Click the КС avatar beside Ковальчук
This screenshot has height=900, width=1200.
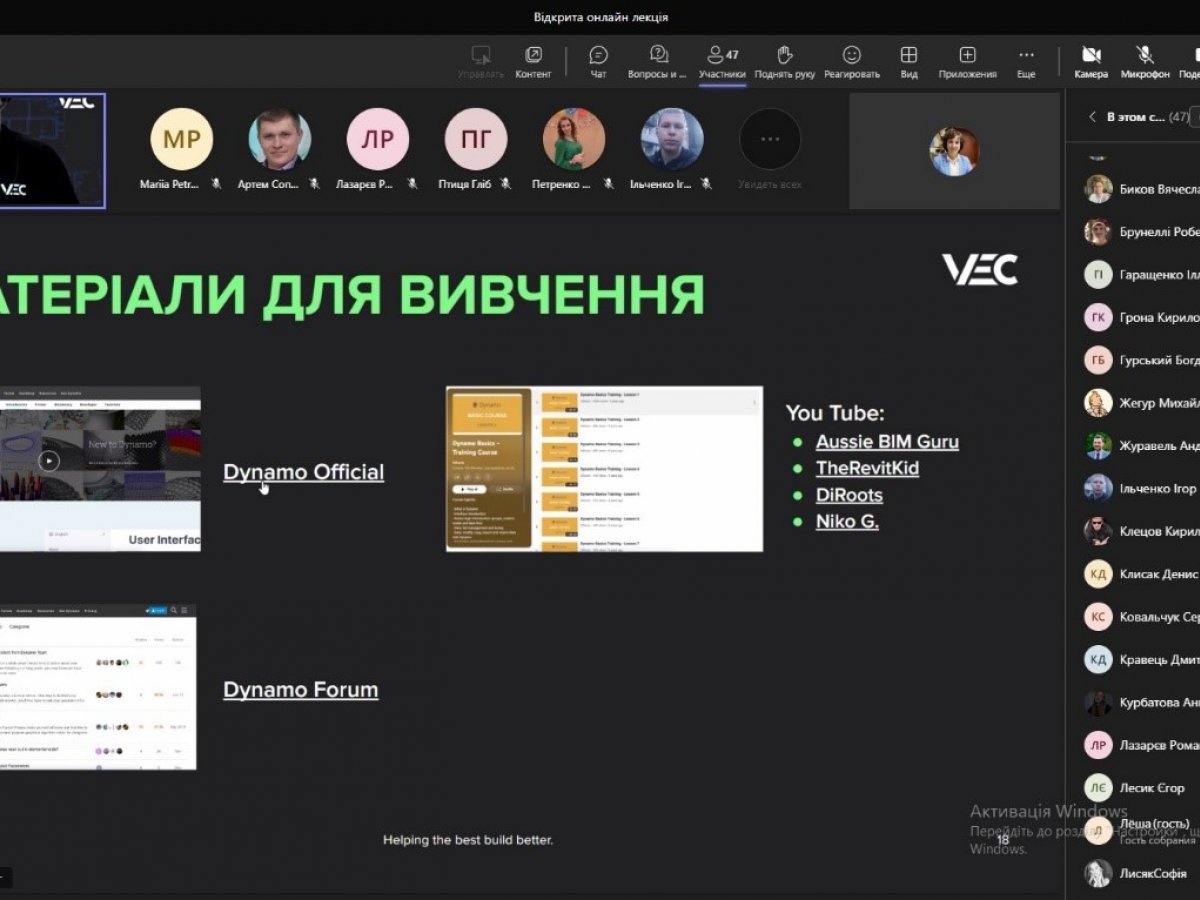tap(1098, 617)
